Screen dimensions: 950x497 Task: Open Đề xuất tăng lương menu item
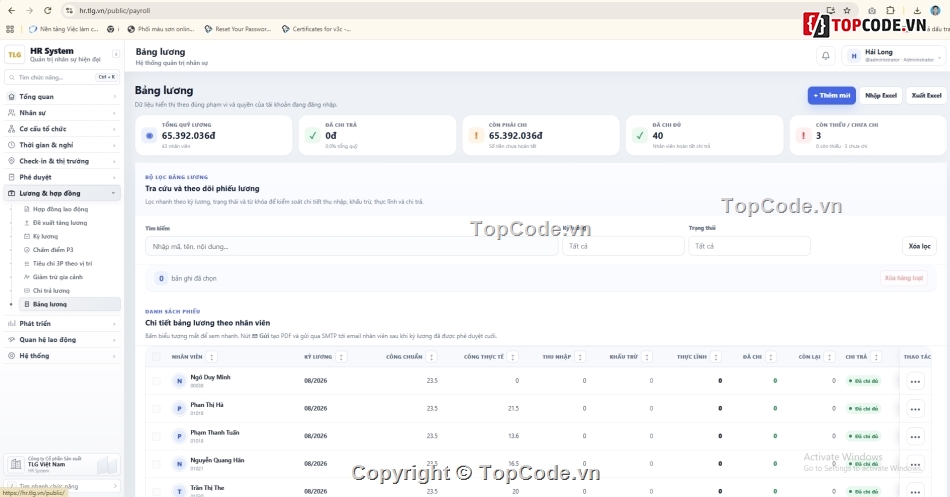point(71,222)
